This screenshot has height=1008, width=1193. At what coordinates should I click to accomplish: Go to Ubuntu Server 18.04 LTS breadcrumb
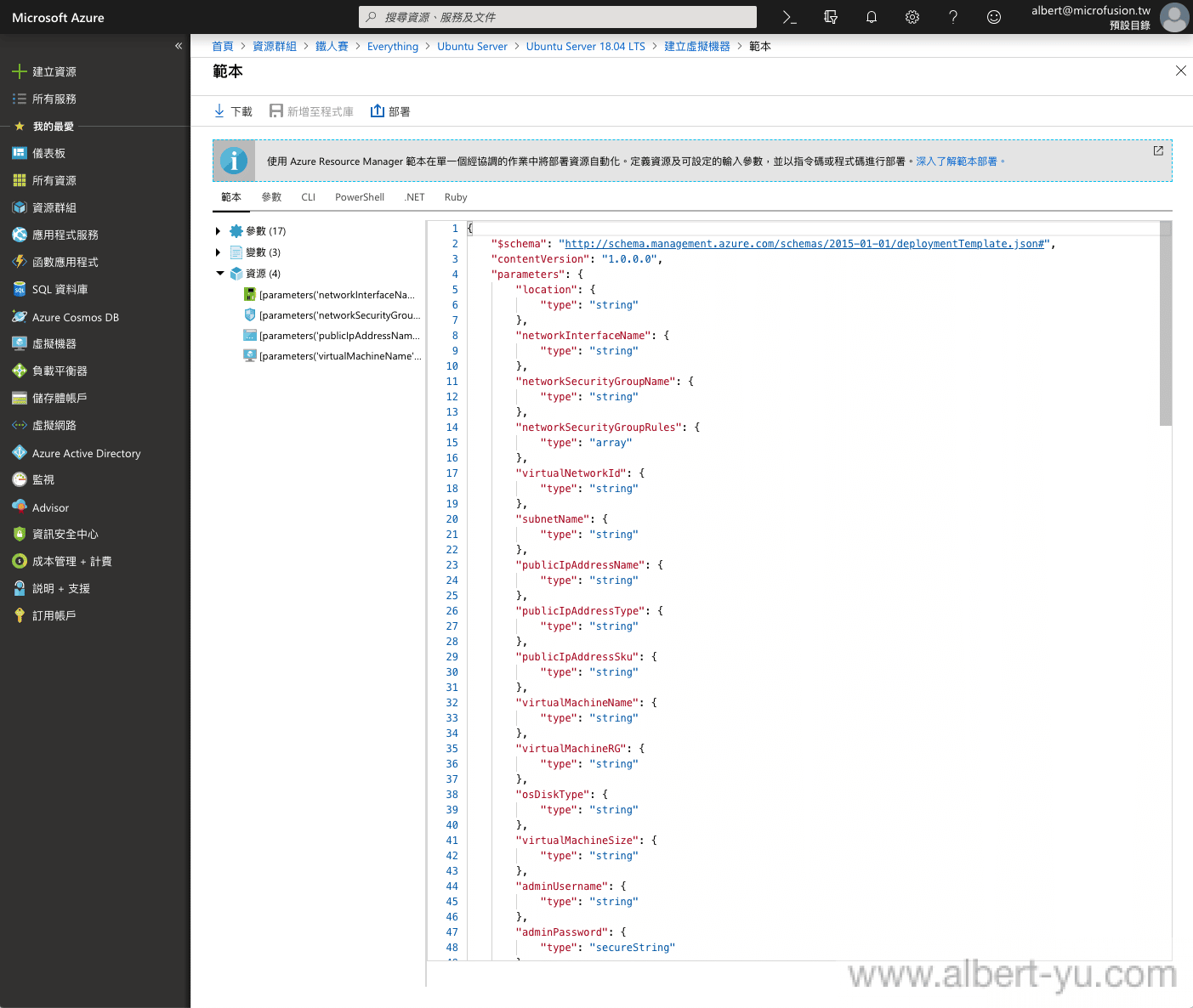click(x=586, y=46)
